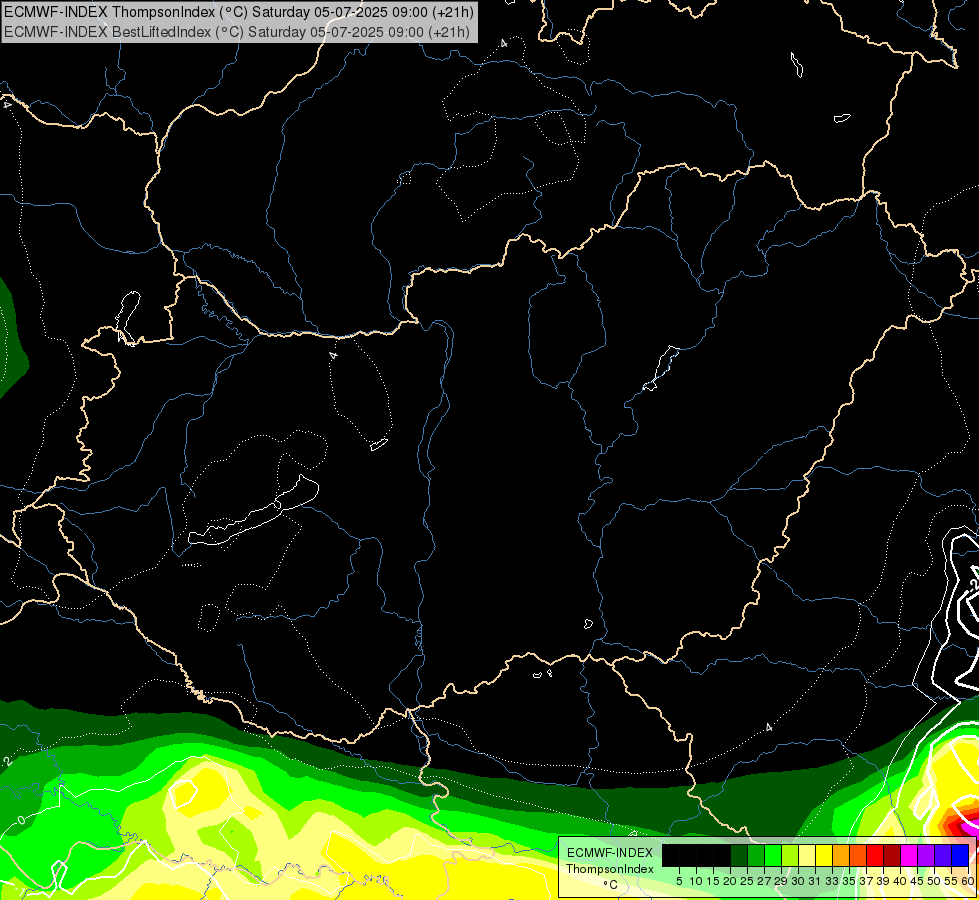Click the magenta 40-45 legend swatch

tap(909, 855)
